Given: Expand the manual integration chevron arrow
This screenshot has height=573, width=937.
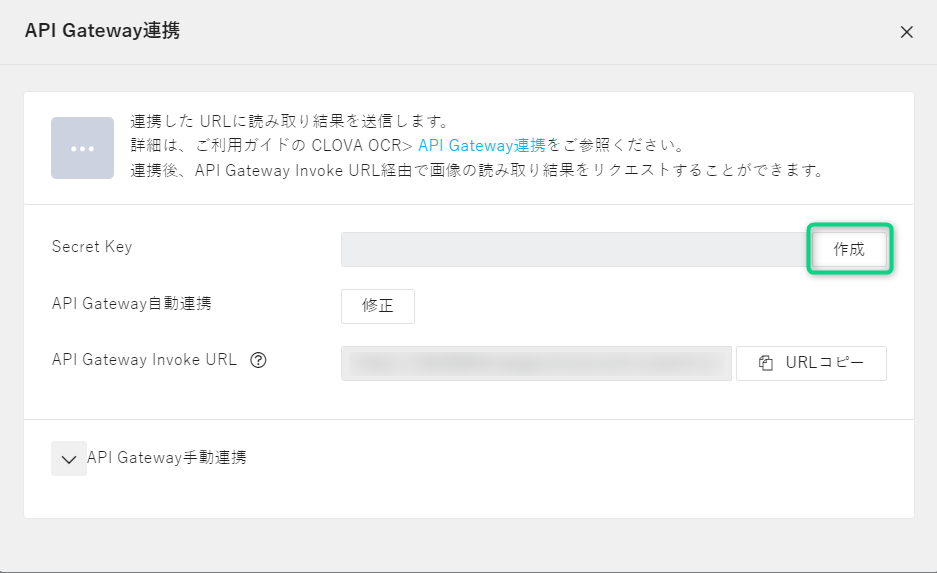Looking at the screenshot, I should 69,459.
